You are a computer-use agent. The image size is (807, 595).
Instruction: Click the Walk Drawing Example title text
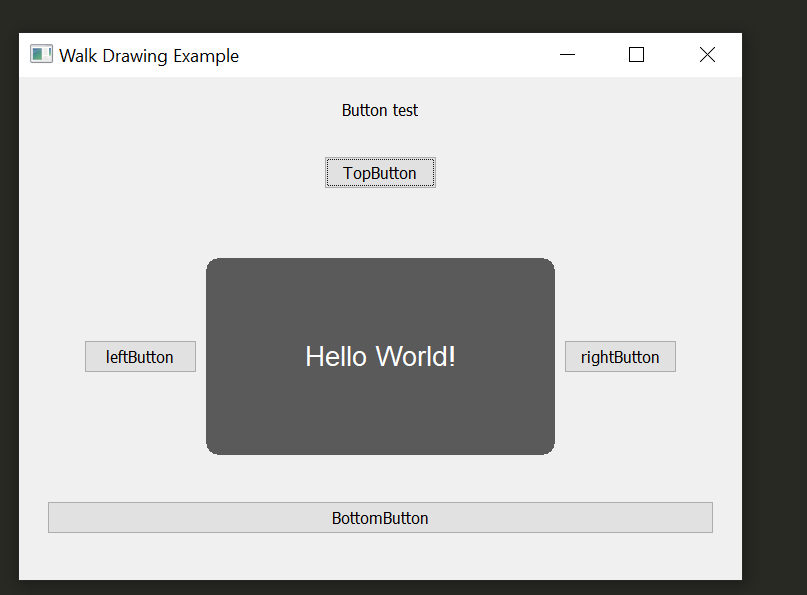149,56
